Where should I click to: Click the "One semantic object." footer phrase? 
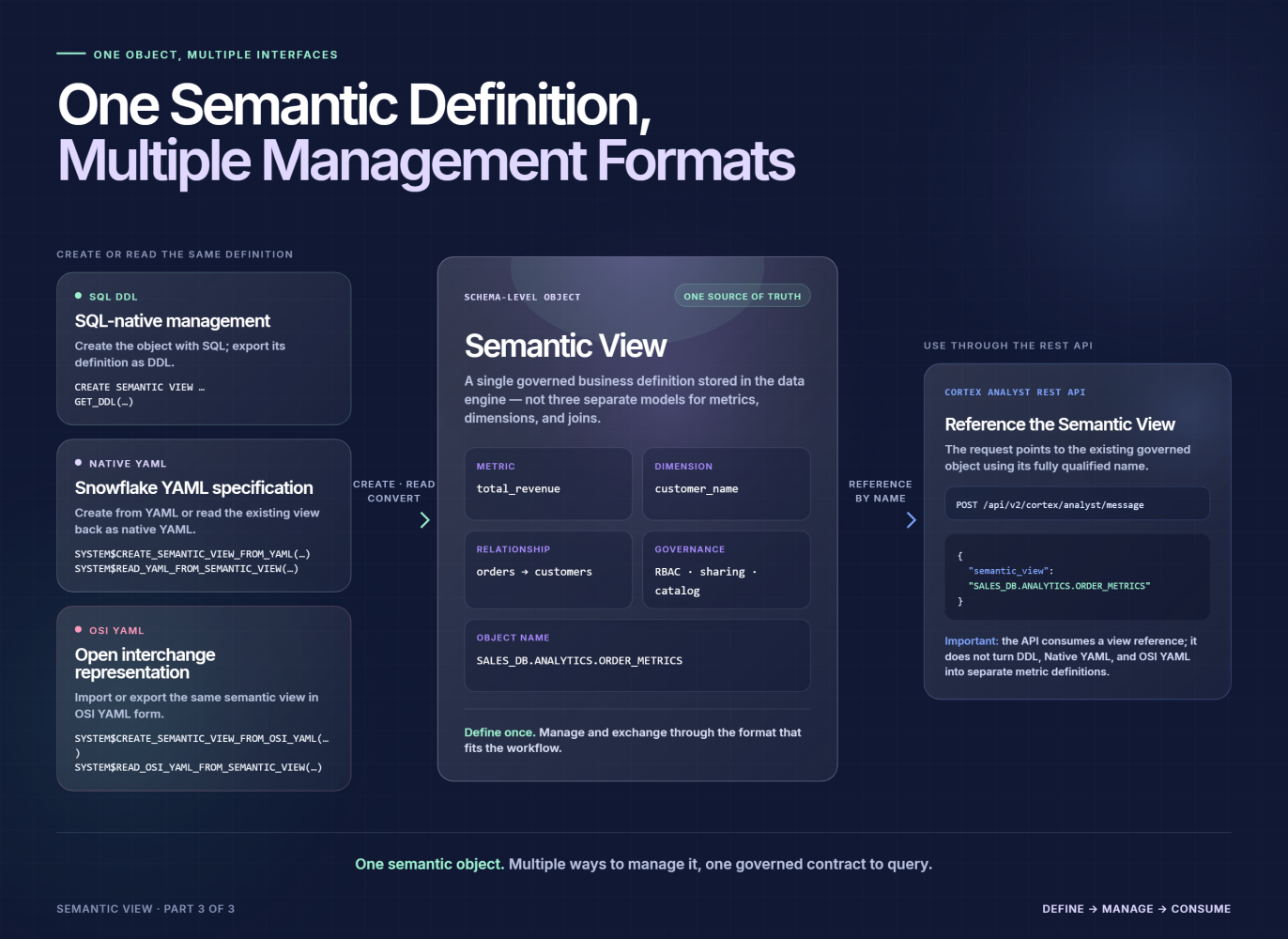pos(430,864)
